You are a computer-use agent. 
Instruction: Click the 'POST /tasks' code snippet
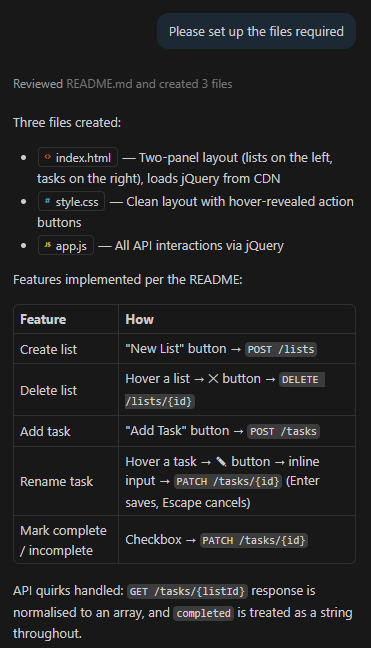point(283,431)
